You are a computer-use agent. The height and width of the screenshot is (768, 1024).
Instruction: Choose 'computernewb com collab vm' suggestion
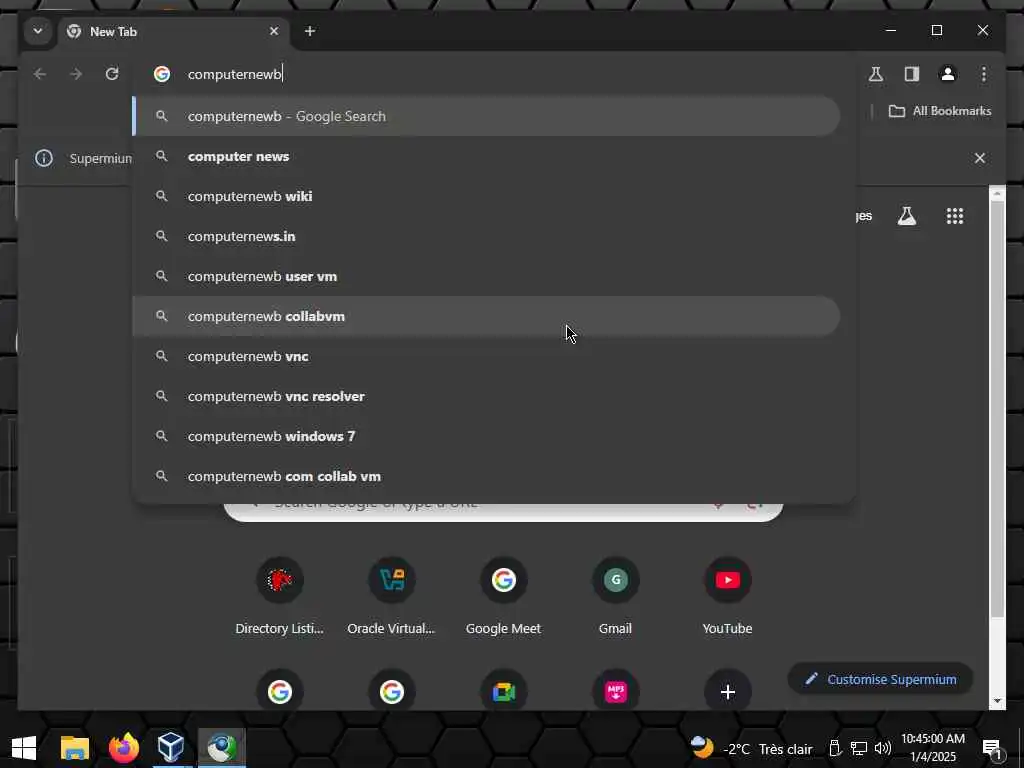487,476
